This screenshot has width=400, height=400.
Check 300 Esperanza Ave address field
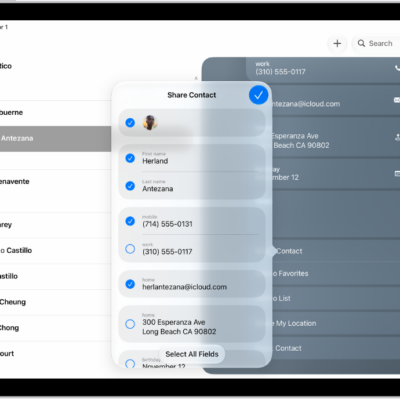click(x=130, y=324)
